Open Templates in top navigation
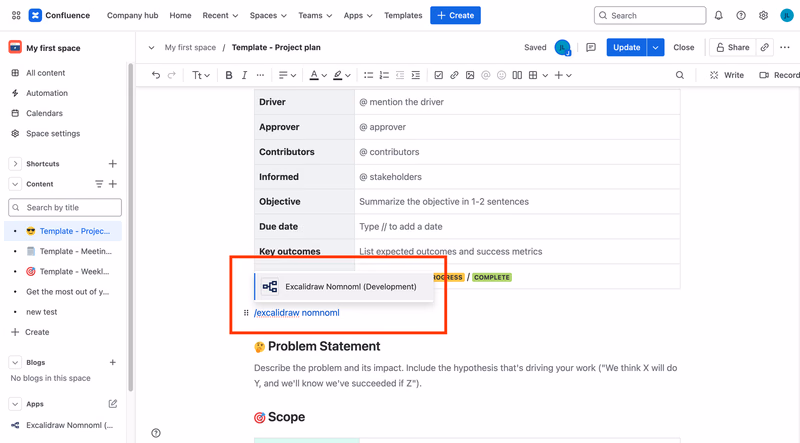800x443 pixels. [403, 15]
